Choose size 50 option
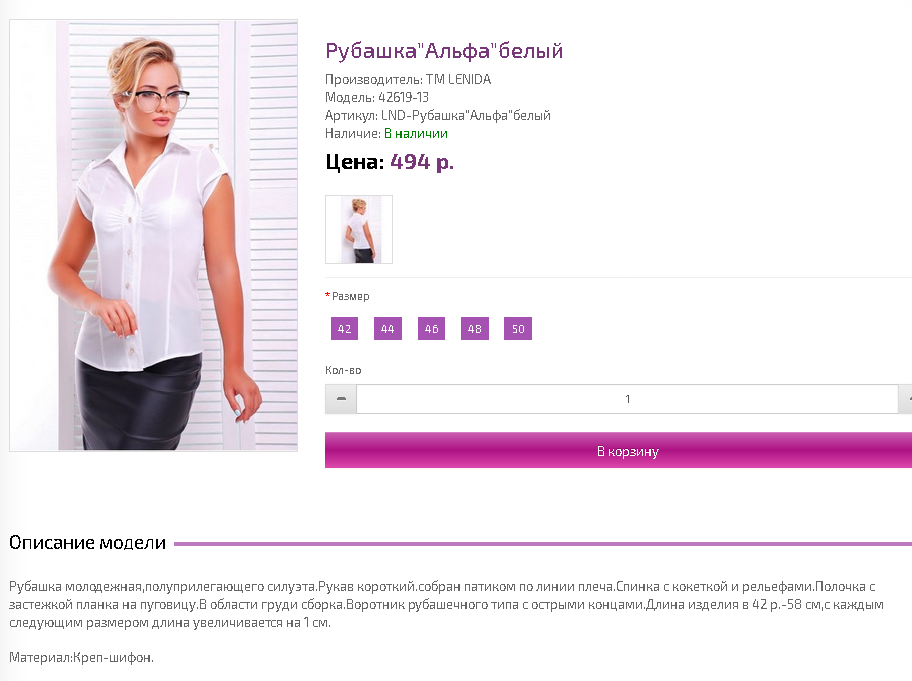912x681 pixels. [518, 329]
